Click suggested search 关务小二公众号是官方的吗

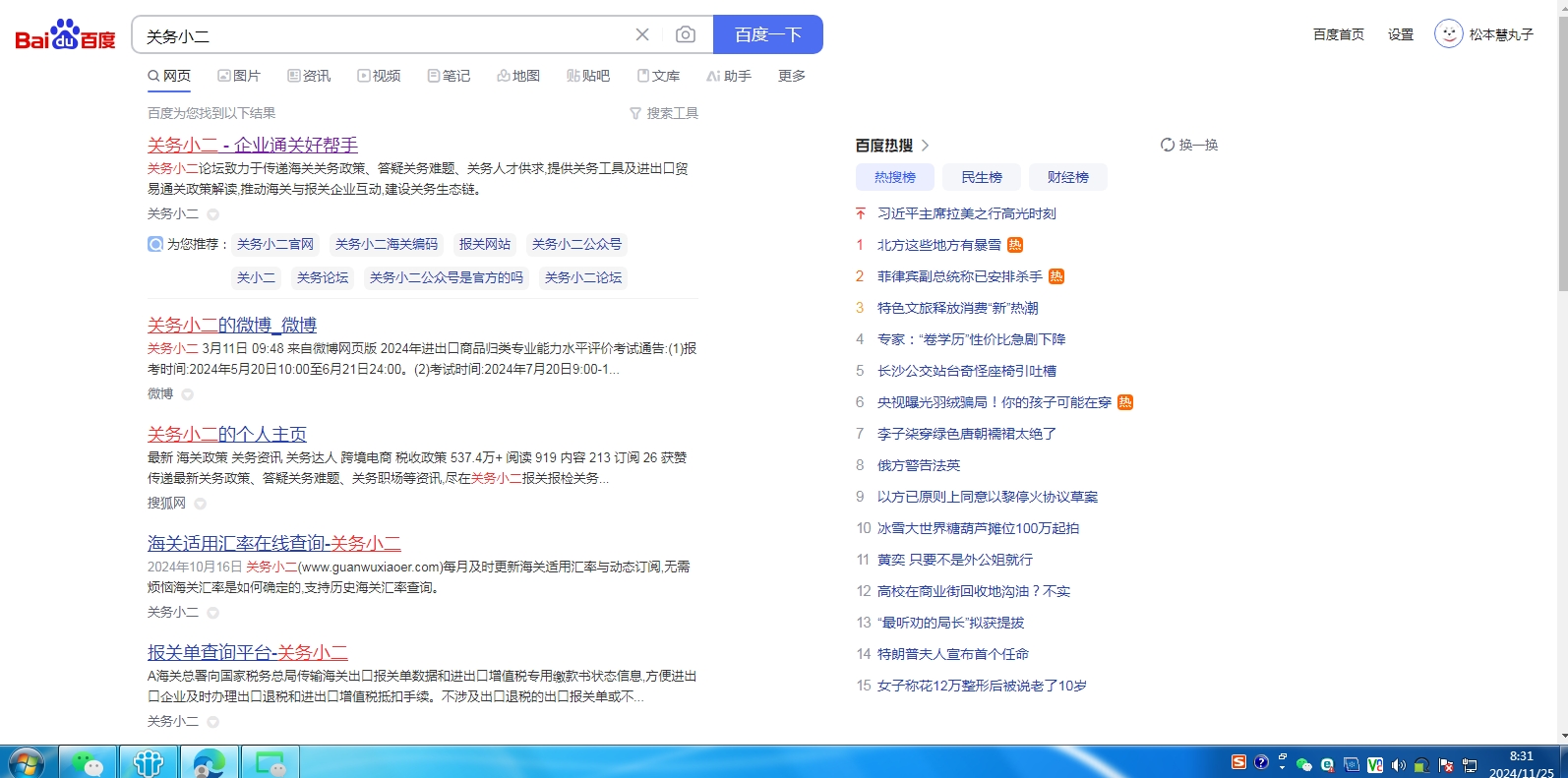(x=447, y=277)
